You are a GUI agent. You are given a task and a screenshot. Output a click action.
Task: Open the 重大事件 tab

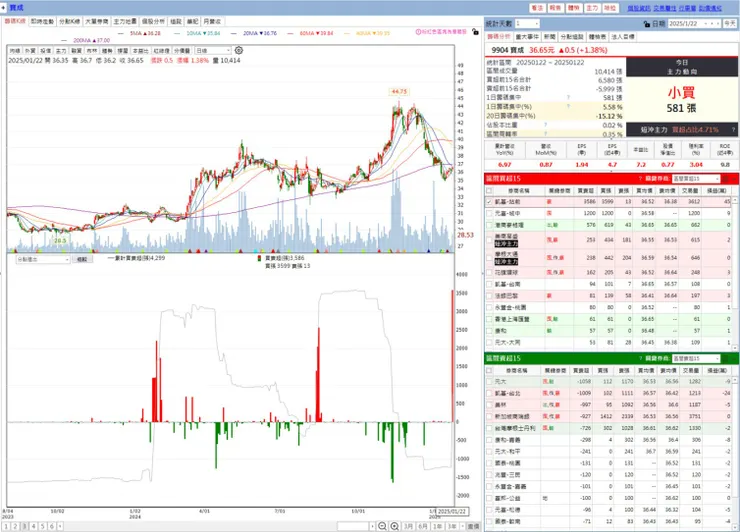pyautogui.click(x=527, y=37)
